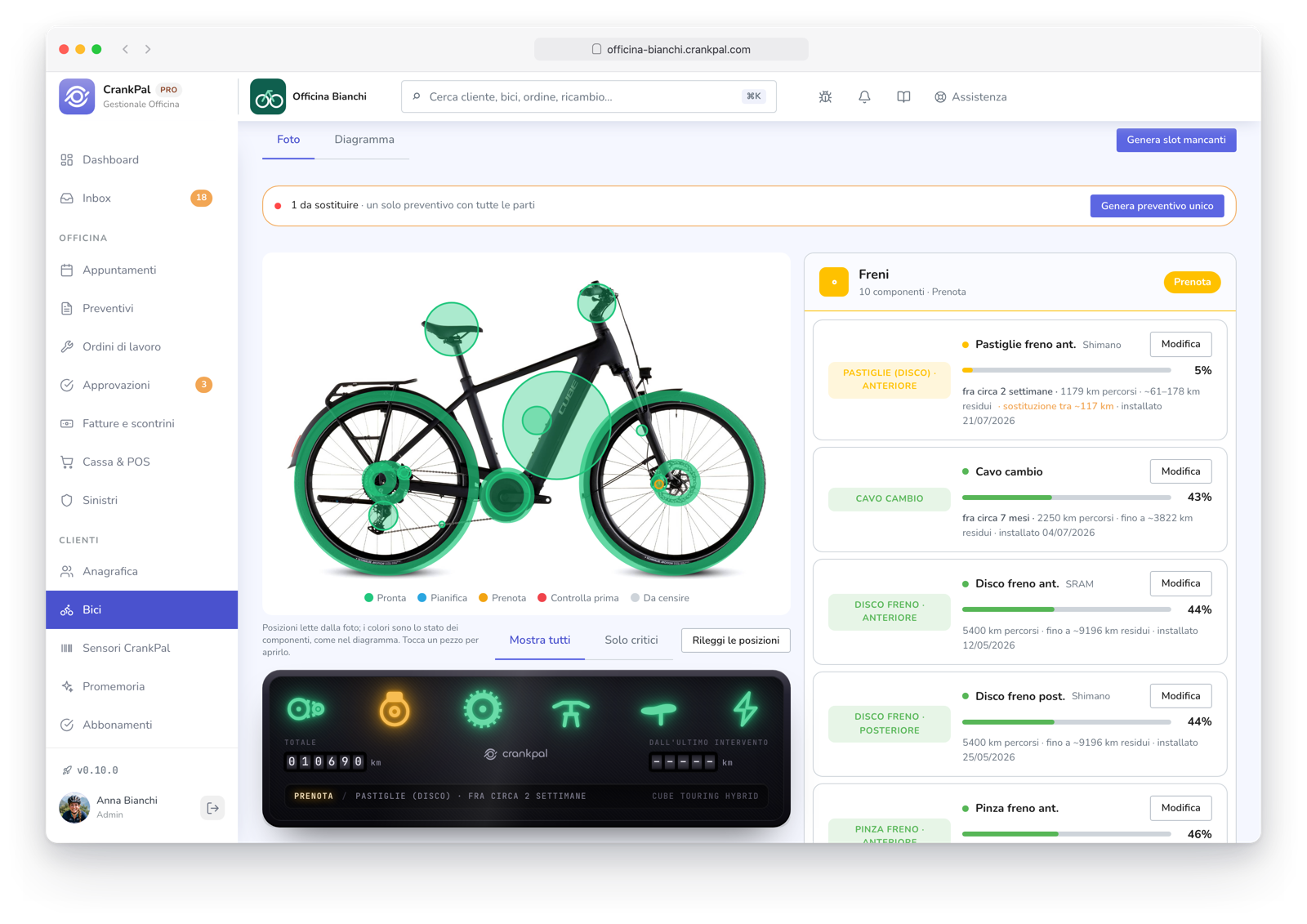This screenshot has height=924, width=1307.
Task: Switch to the Diagramma tab
Action: tap(364, 140)
